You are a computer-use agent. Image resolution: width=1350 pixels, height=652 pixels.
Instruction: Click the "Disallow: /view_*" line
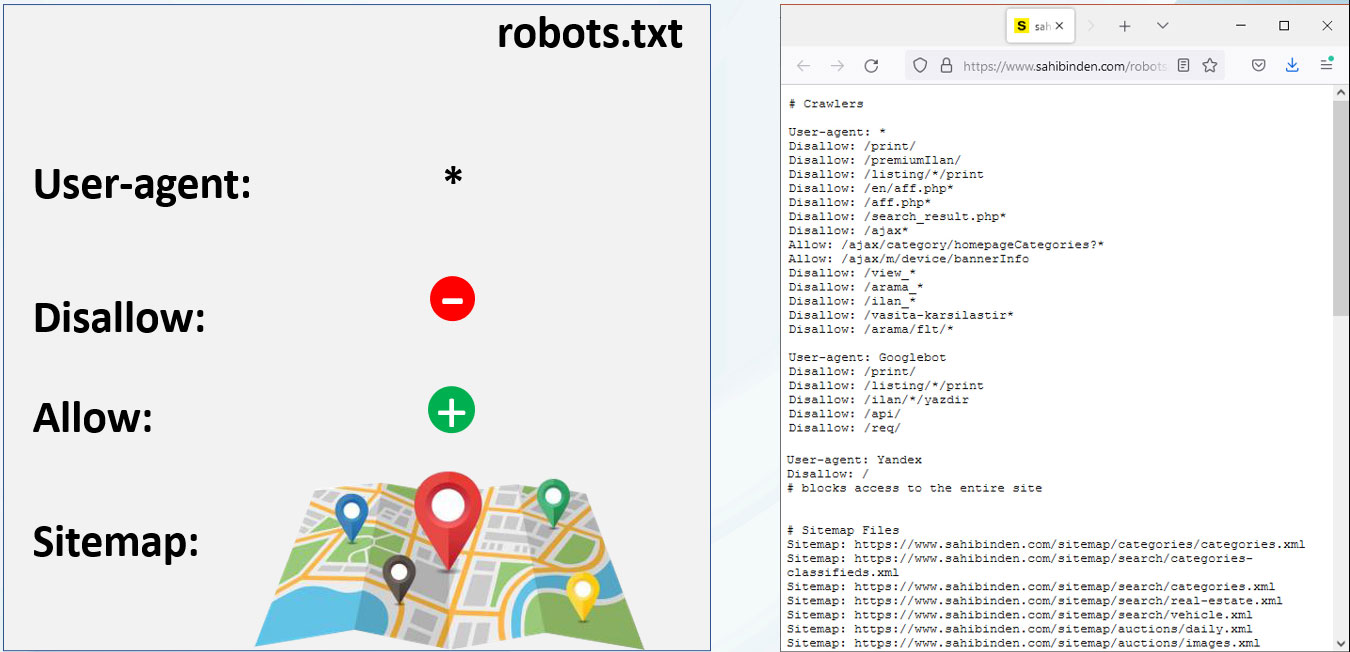coord(852,272)
